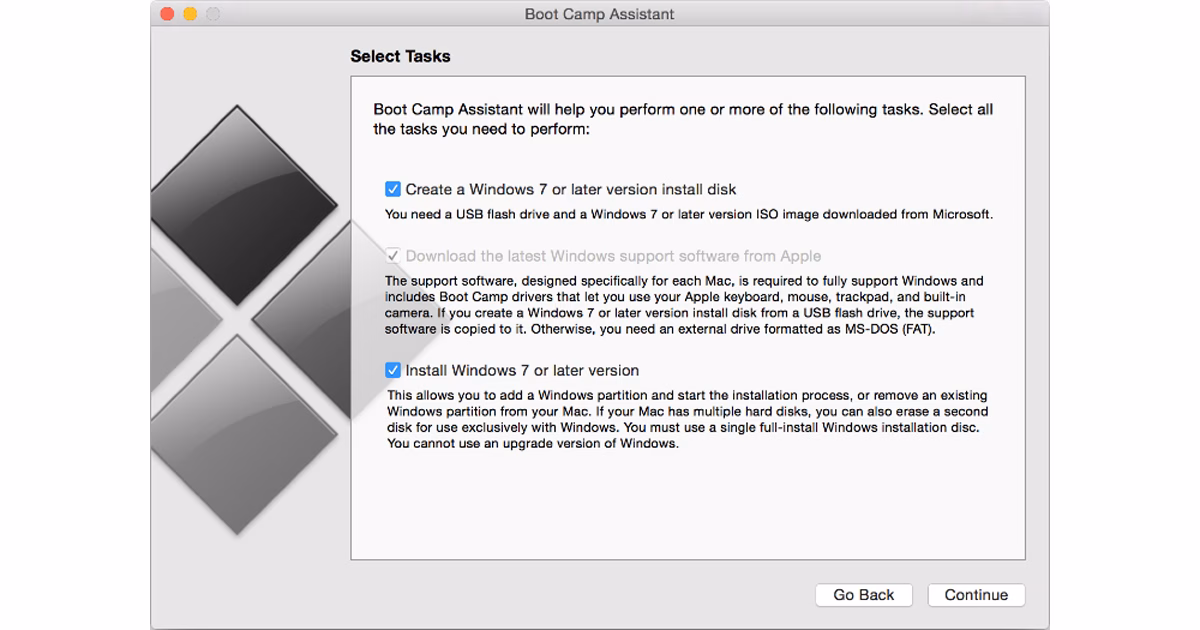Viewport: 1200px width, 630px height.
Task: Click the 'Create a Windows 7 or later version install disk' label
Action: click(x=571, y=189)
